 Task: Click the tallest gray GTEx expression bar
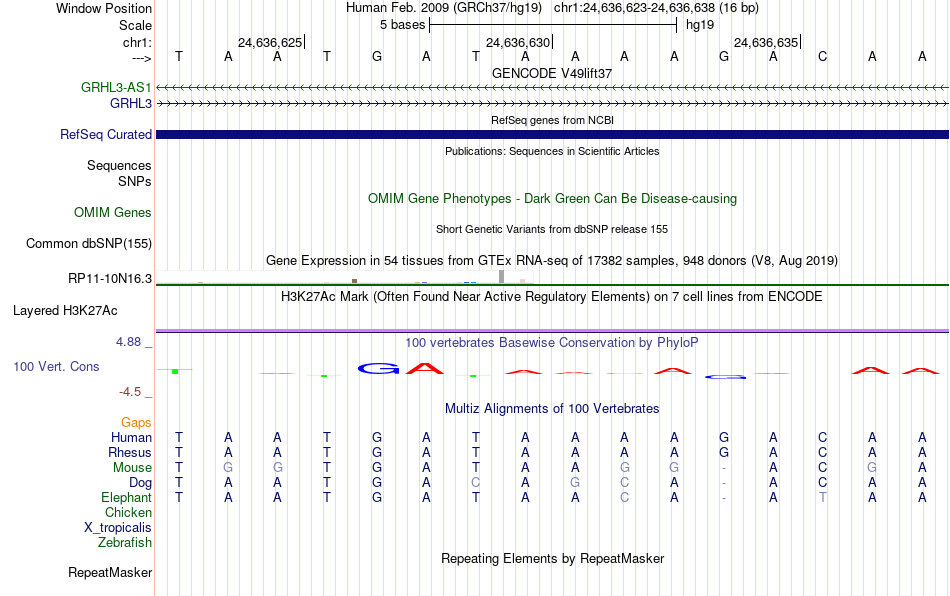502,277
